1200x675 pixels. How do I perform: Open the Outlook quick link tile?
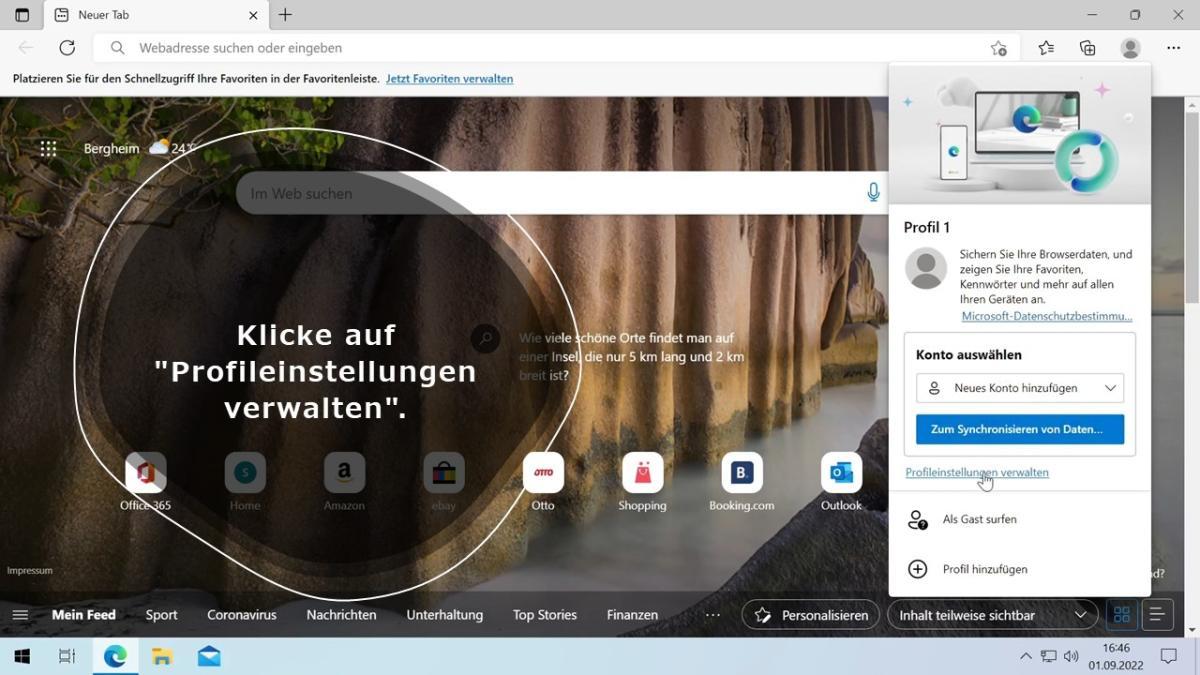pyautogui.click(x=841, y=474)
